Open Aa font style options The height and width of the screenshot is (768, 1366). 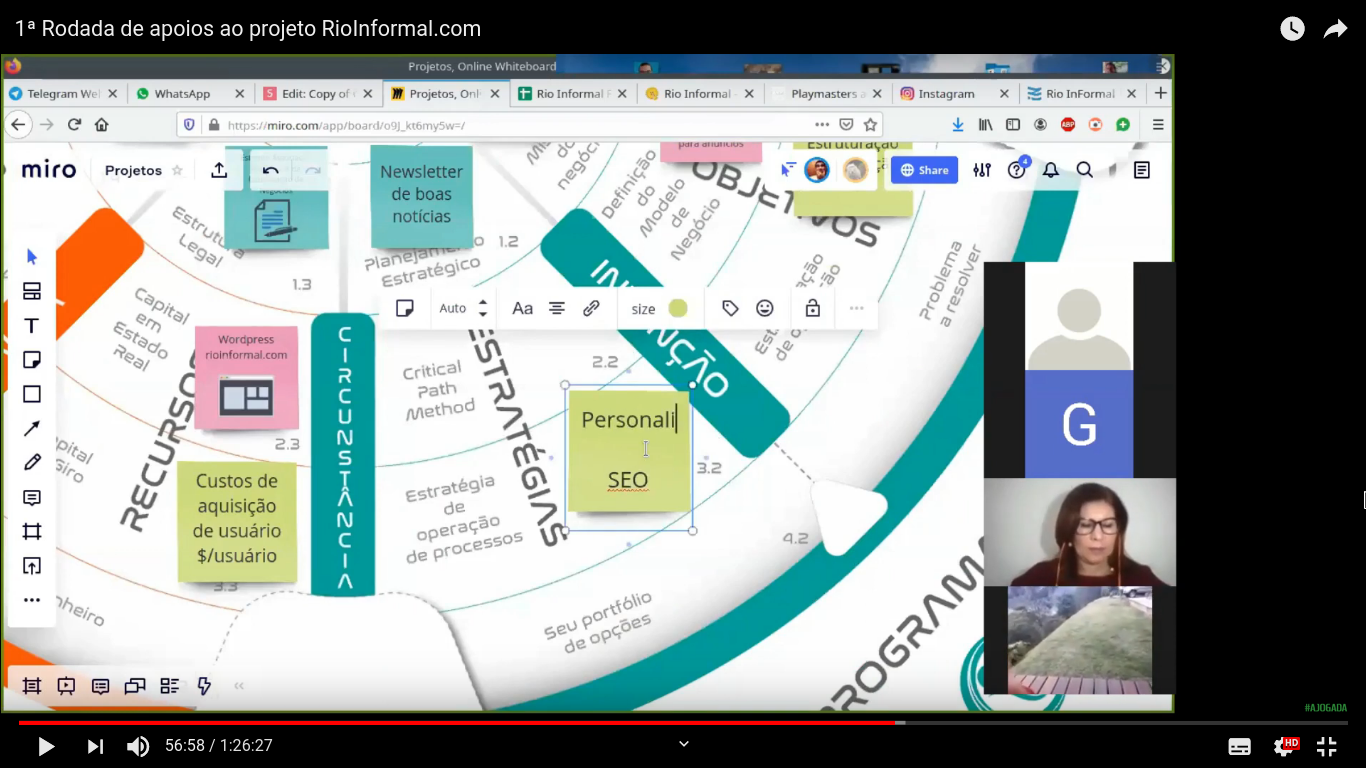522,308
